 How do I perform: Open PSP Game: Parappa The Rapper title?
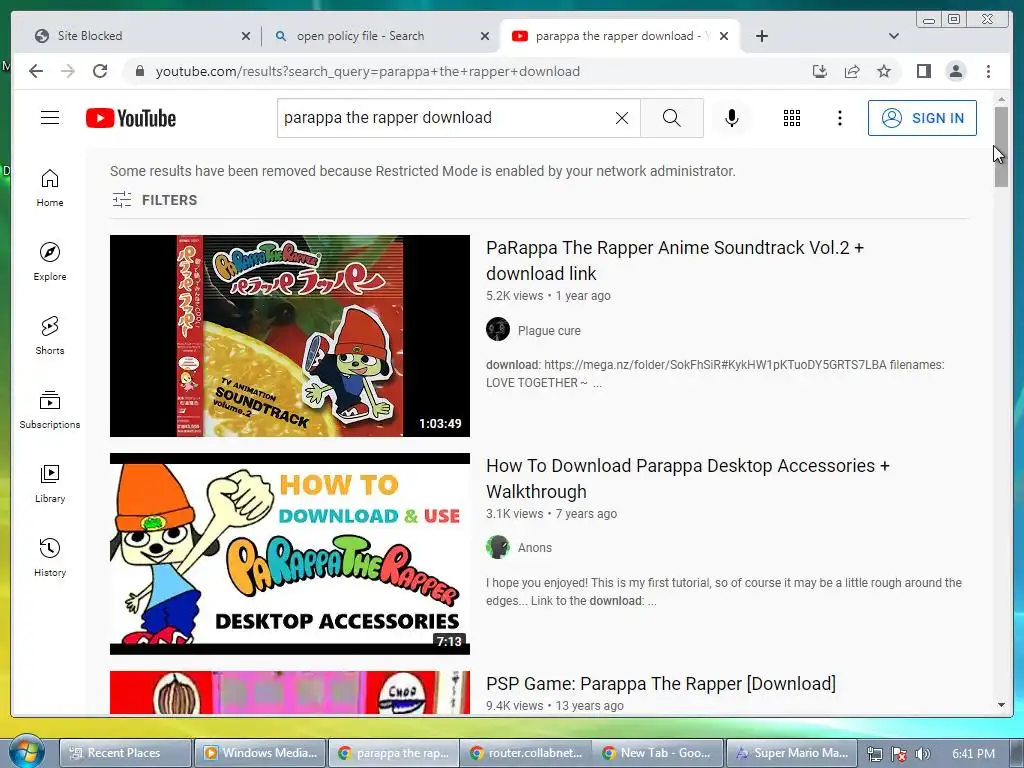tap(661, 684)
